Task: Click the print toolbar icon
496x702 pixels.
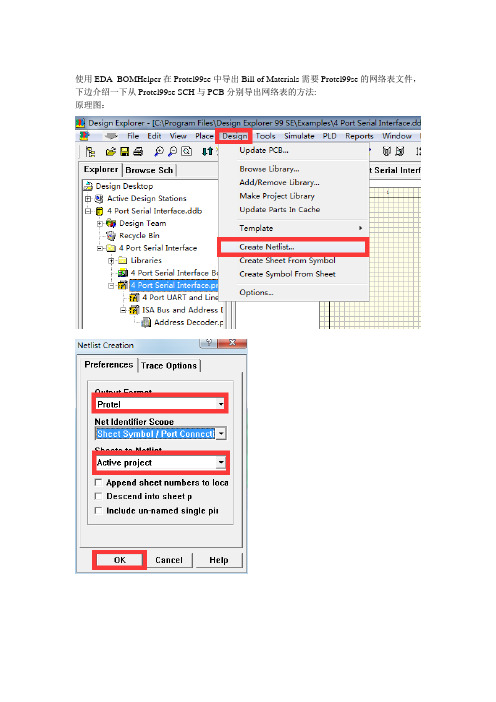Action: tap(138, 152)
